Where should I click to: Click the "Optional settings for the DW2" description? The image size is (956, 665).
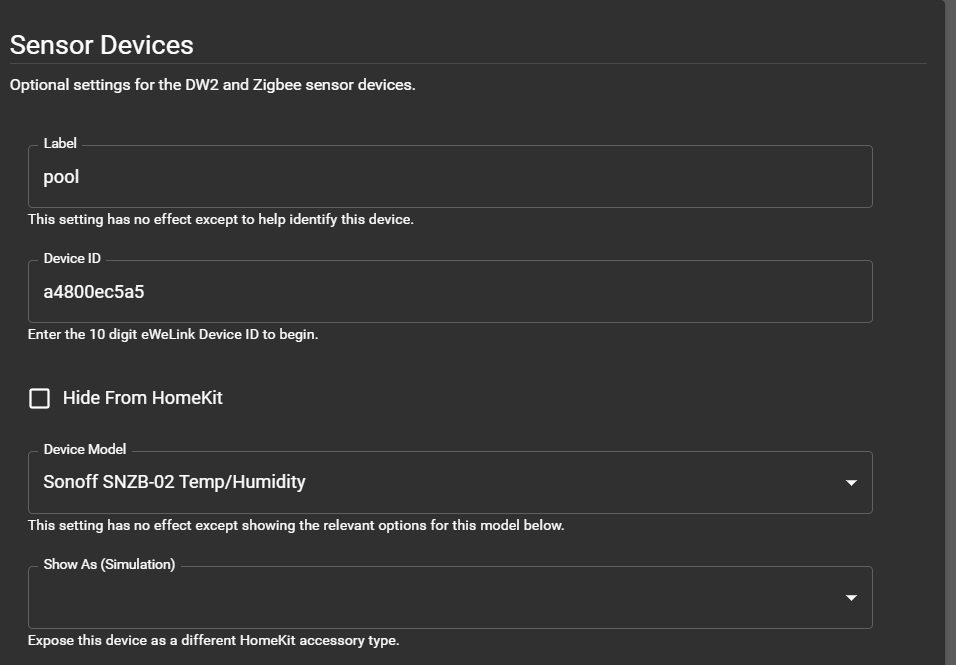tap(212, 85)
